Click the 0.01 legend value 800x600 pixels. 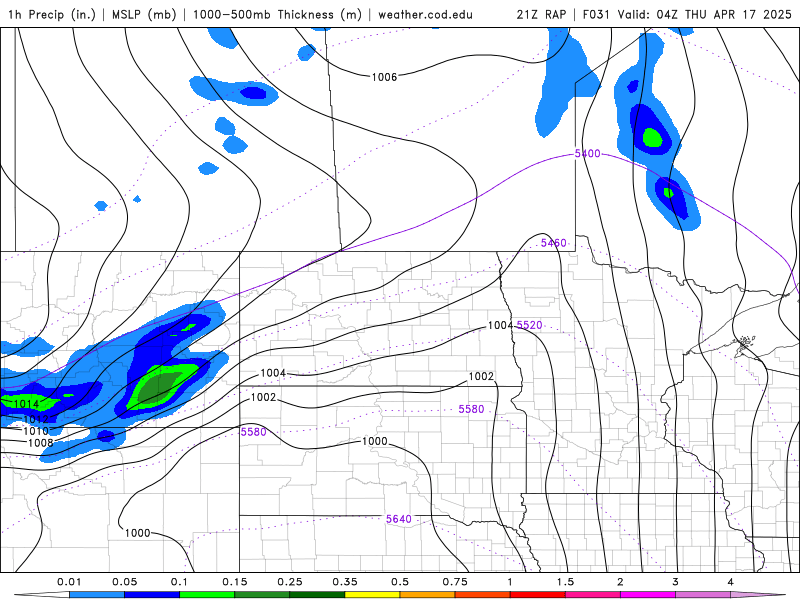tap(69, 582)
